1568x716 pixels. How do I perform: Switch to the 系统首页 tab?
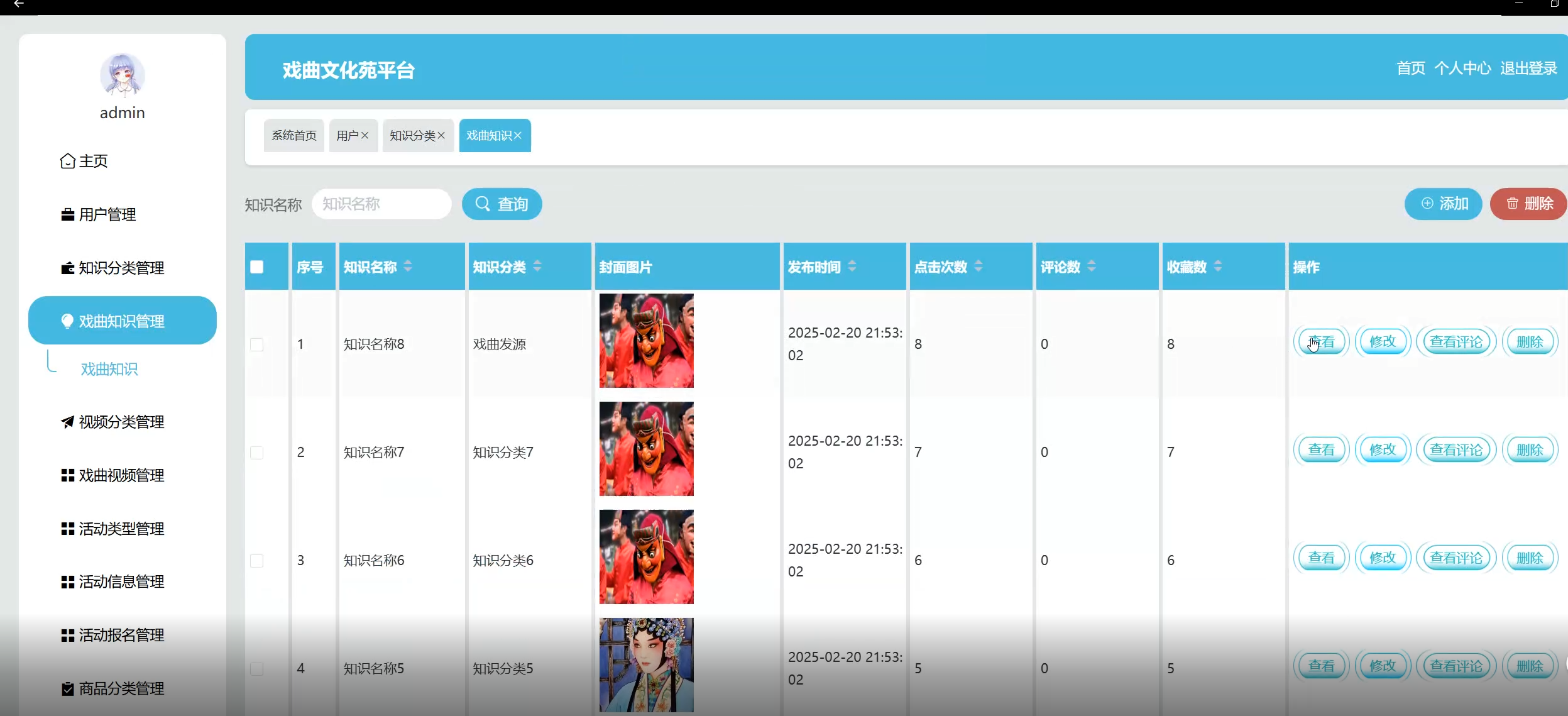pyautogui.click(x=293, y=136)
